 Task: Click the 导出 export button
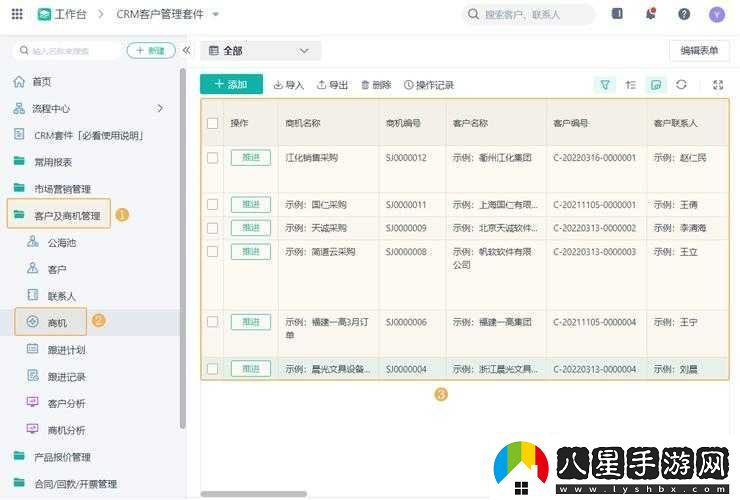tap(332, 85)
